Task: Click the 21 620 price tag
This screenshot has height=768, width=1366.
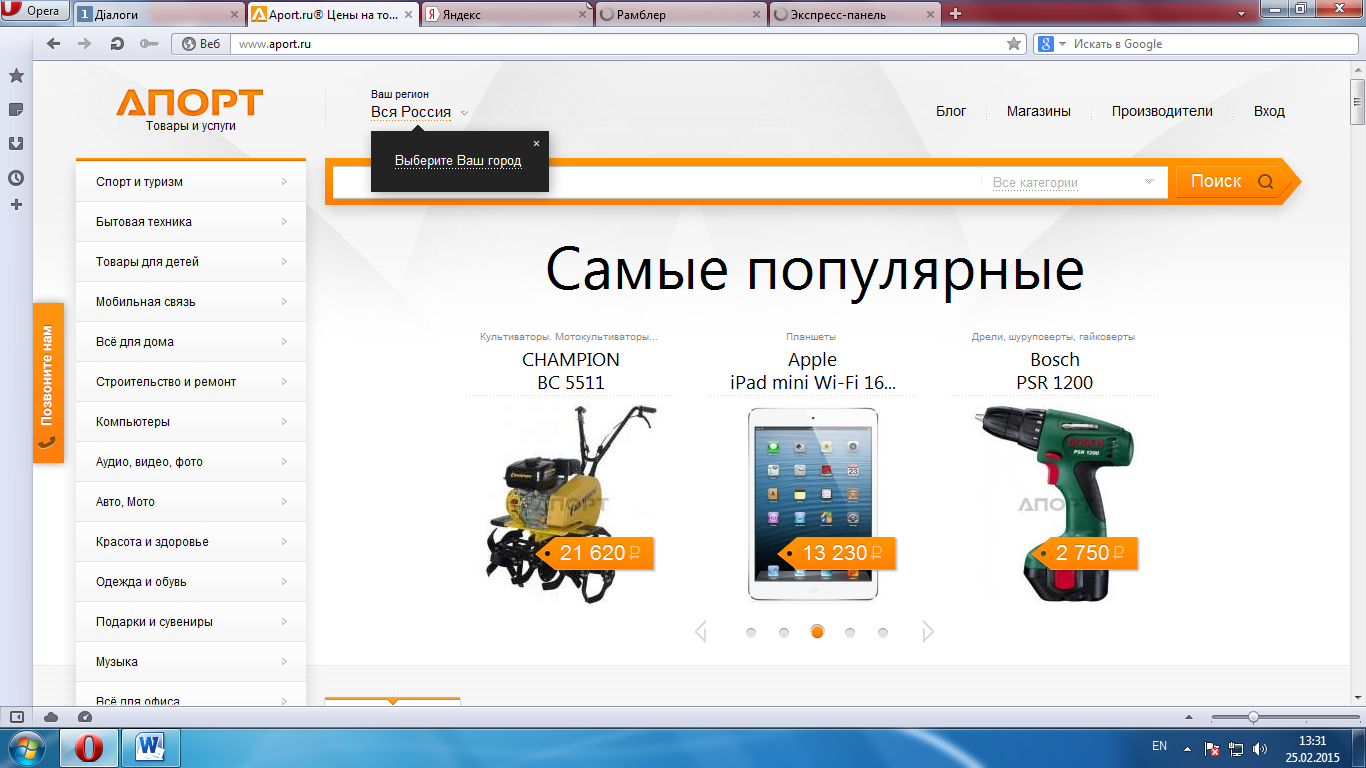Action: pos(596,553)
